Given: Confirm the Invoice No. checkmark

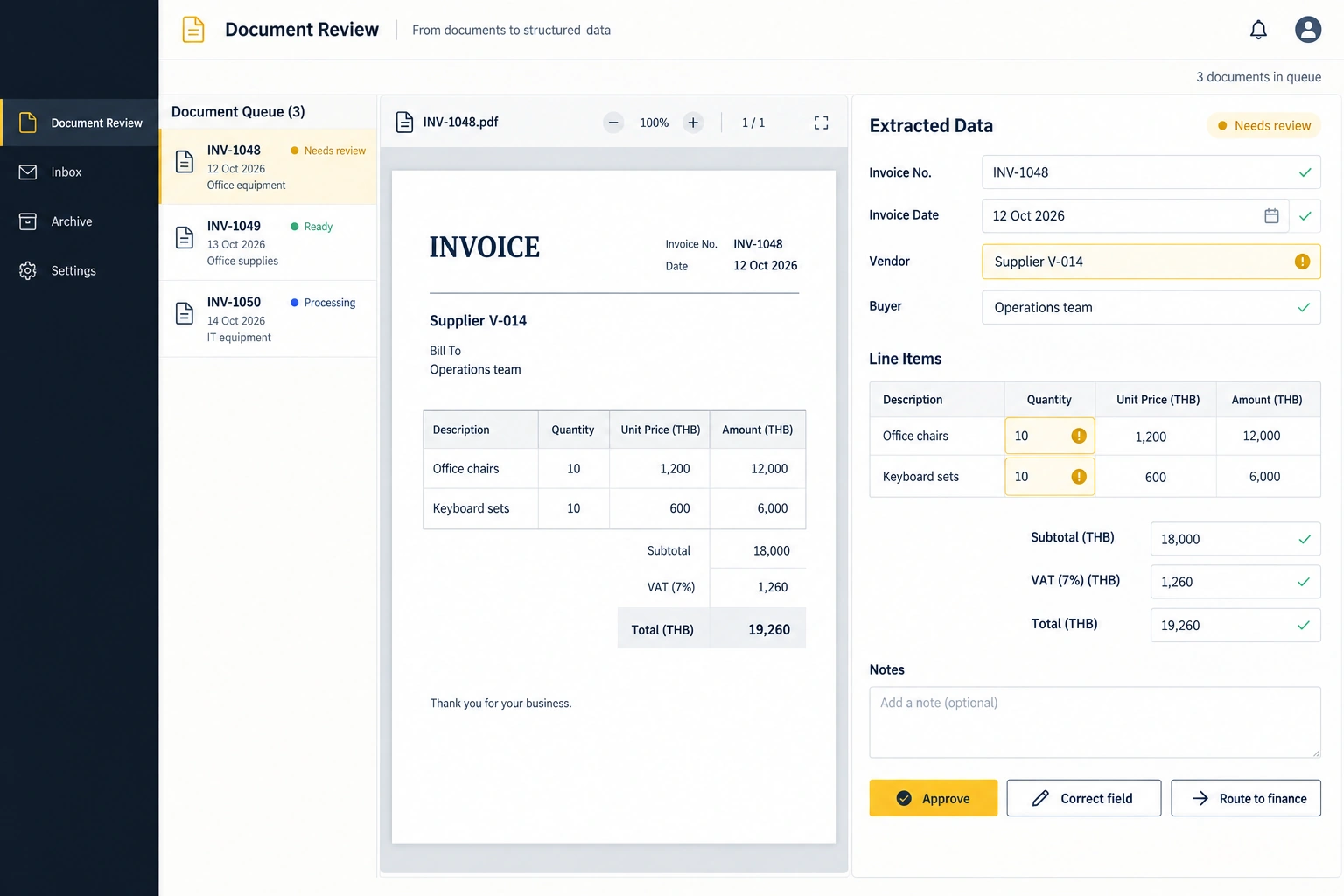Looking at the screenshot, I should point(1305,172).
